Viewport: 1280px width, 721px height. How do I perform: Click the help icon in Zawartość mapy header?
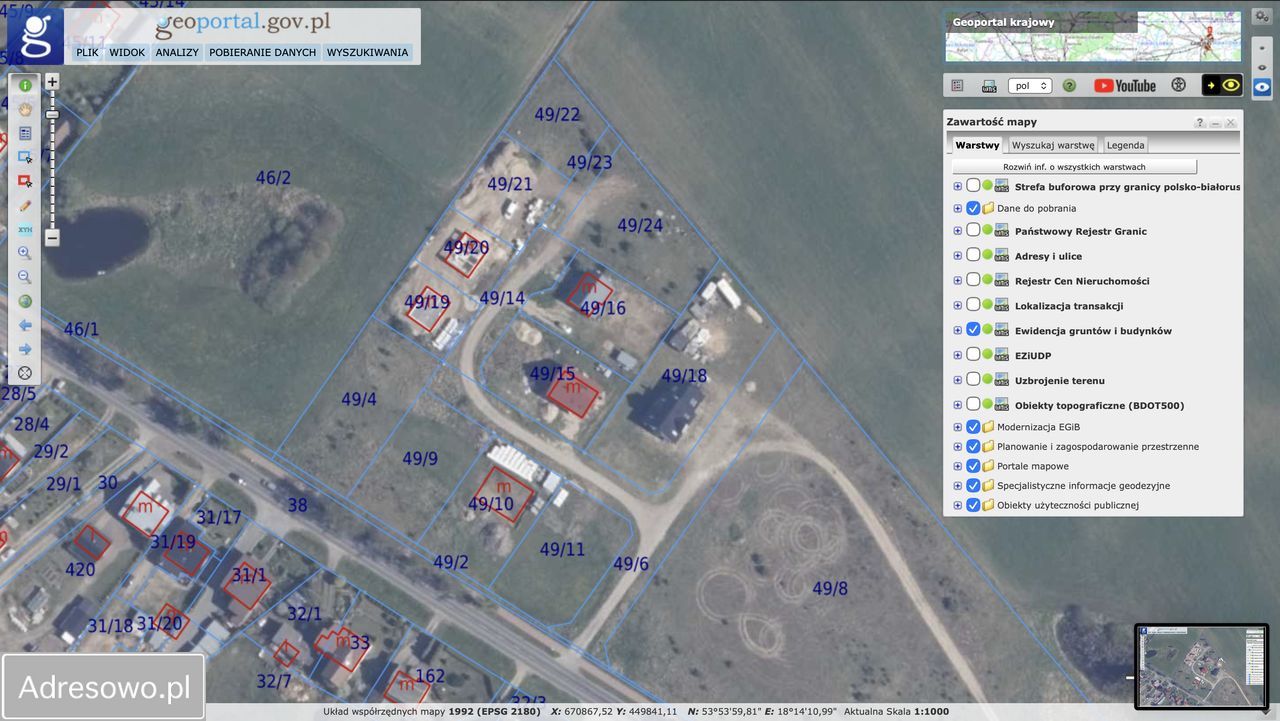coord(1199,123)
